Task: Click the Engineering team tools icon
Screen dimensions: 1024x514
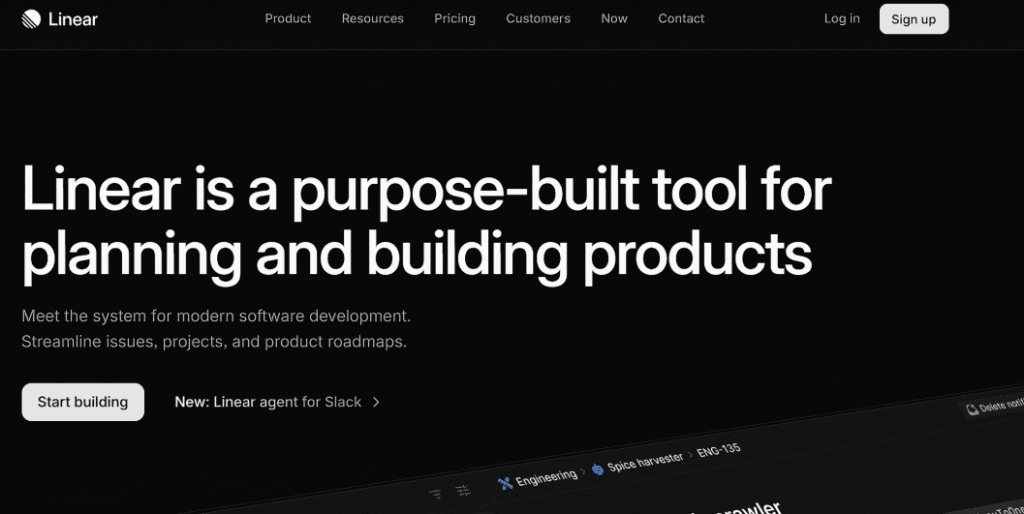Action: click(505, 483)
